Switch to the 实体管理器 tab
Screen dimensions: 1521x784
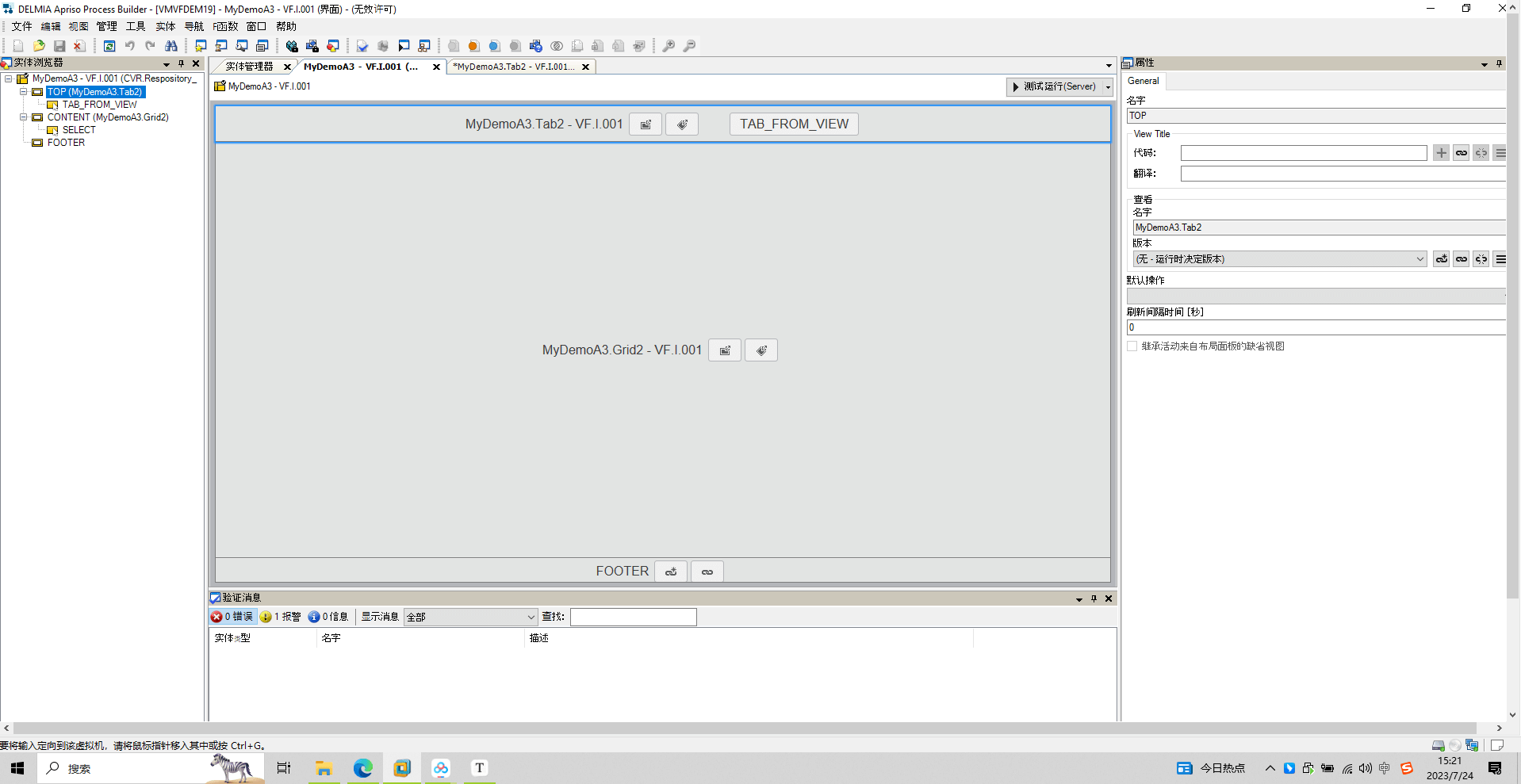249,67
